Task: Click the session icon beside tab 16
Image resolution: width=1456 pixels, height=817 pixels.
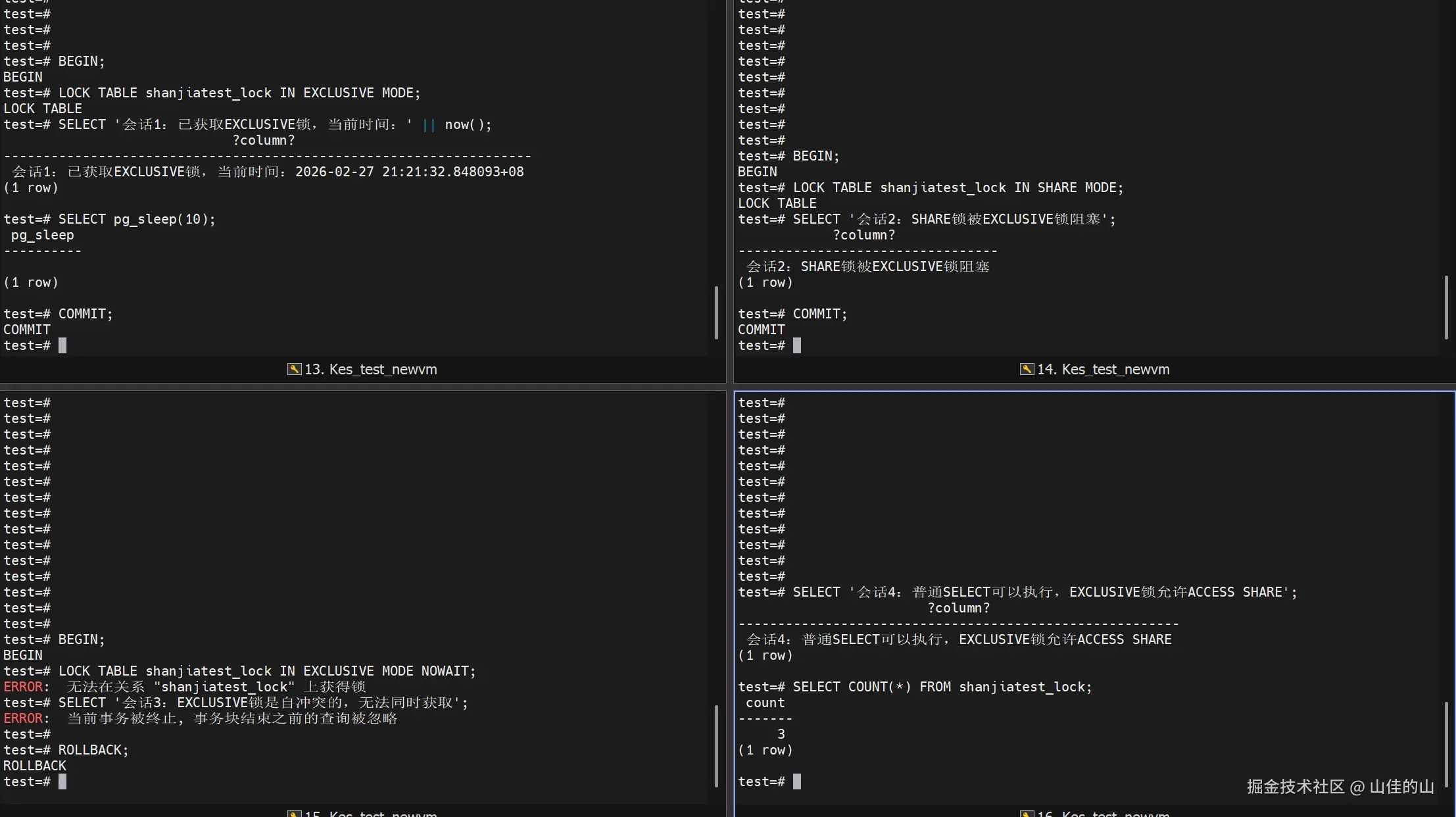Action: pos(1027,814)
